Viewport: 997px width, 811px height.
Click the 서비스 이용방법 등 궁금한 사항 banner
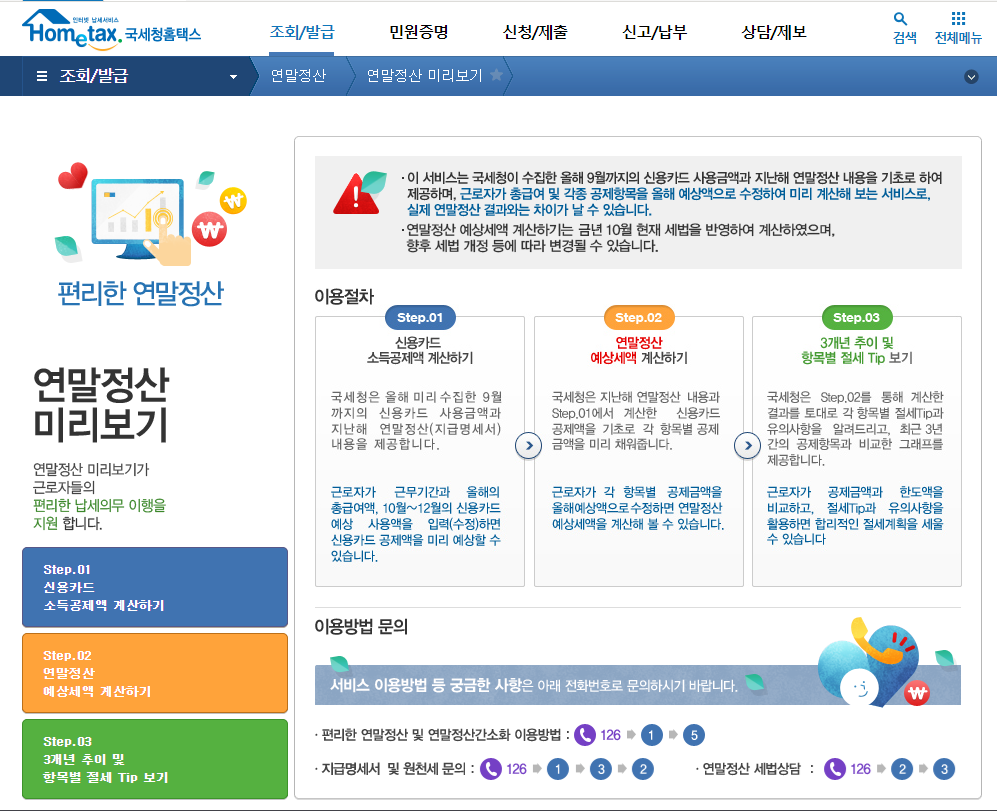[638, 685]
